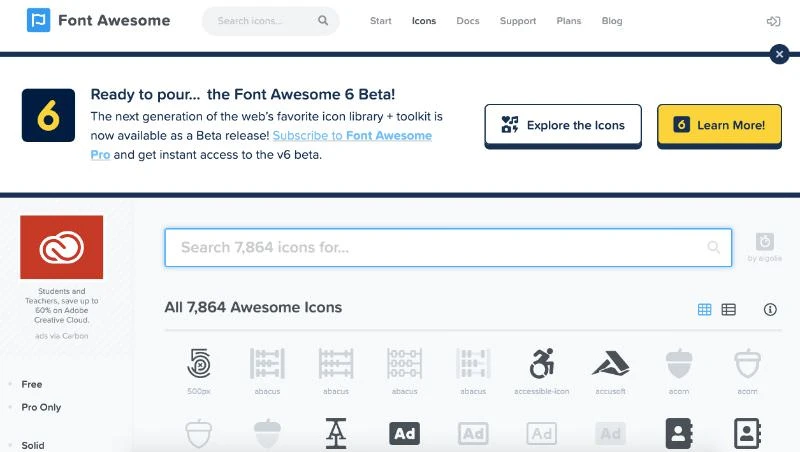Click magnifier in the top search box
Screen dimensions: 800x452
click(323, 21)
